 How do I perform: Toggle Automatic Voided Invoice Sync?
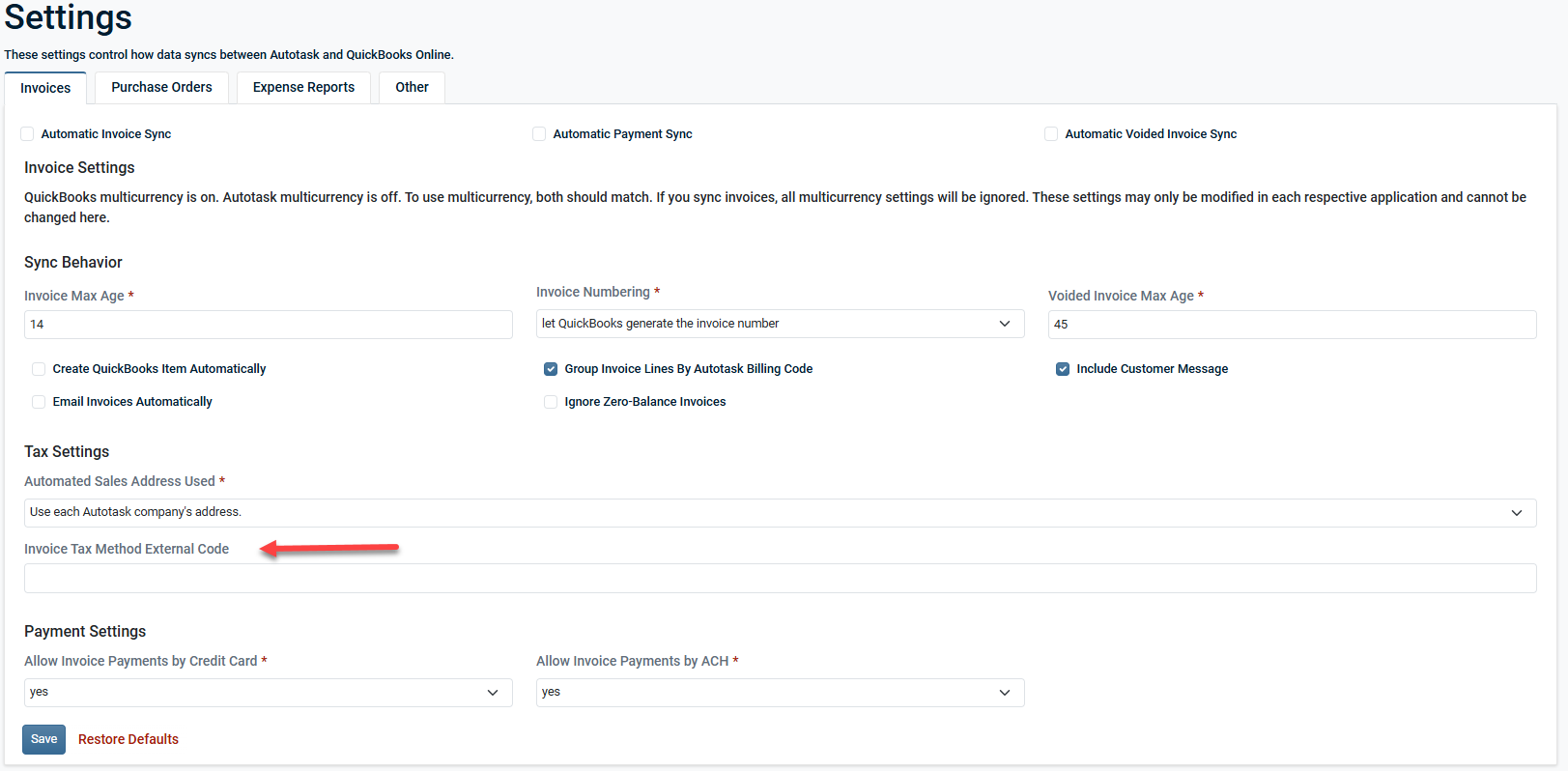pos(1051,134)
